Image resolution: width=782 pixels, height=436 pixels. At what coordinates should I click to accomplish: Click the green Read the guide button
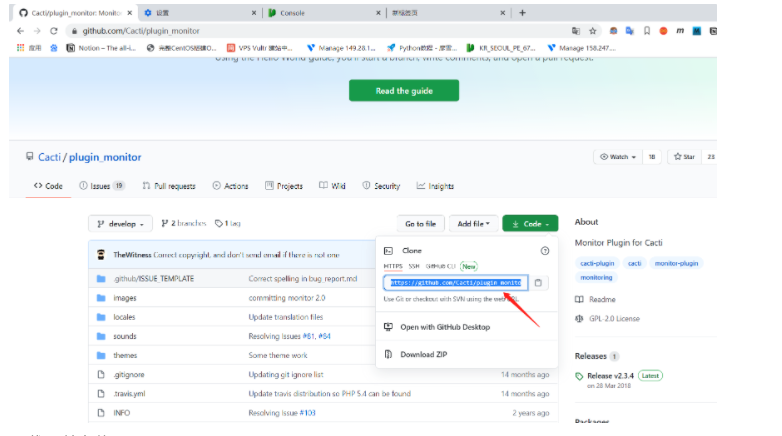tap(403, 91)
